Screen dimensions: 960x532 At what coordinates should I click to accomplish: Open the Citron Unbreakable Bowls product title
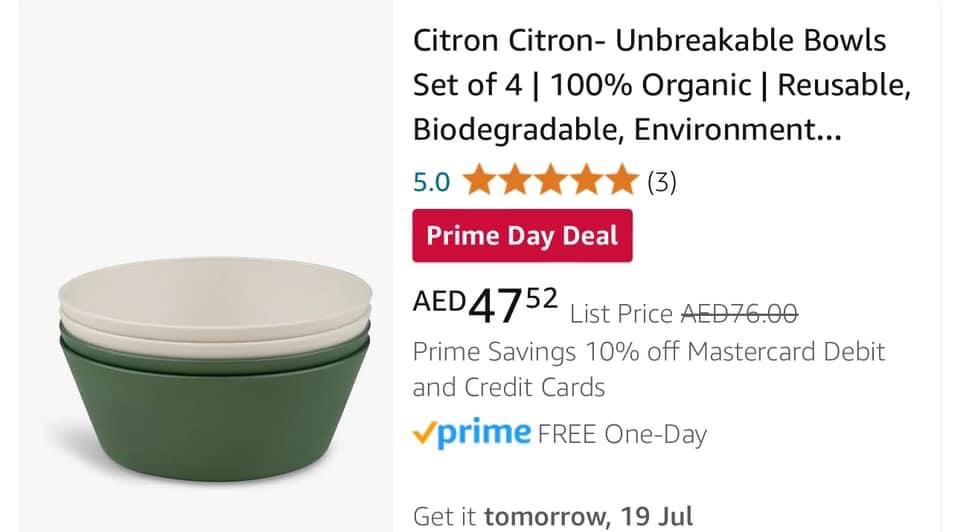pos(662,85)
